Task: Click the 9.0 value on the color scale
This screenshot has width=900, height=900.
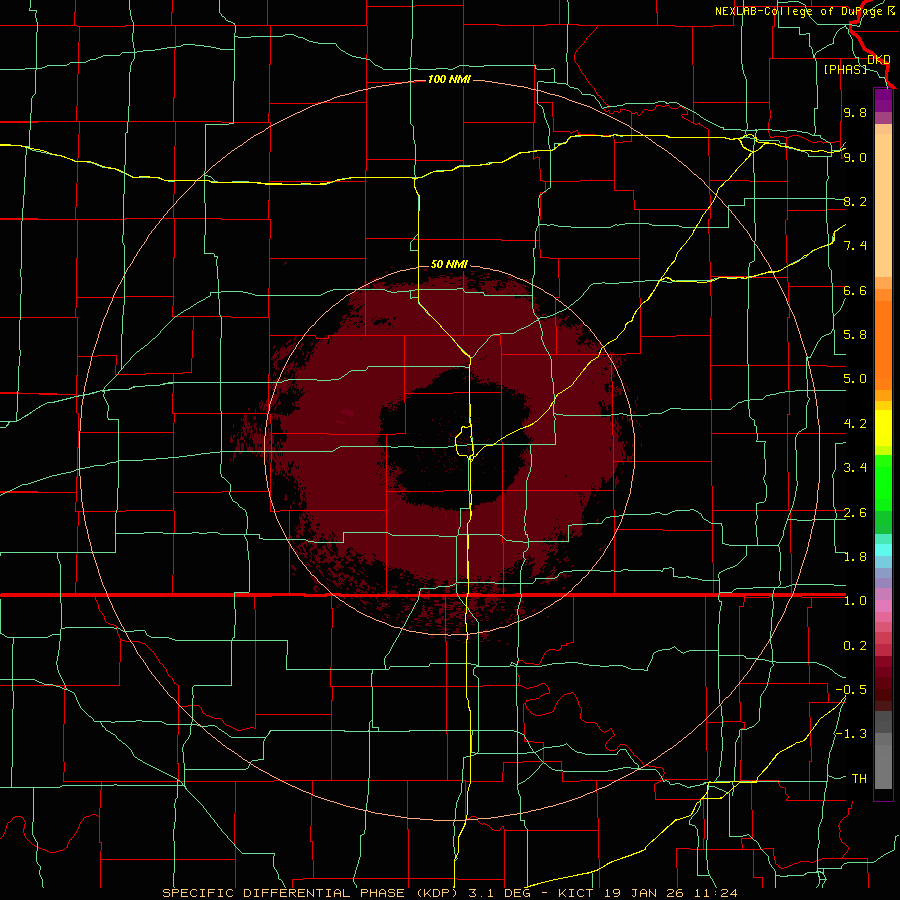Action: (x=855, y=157)
